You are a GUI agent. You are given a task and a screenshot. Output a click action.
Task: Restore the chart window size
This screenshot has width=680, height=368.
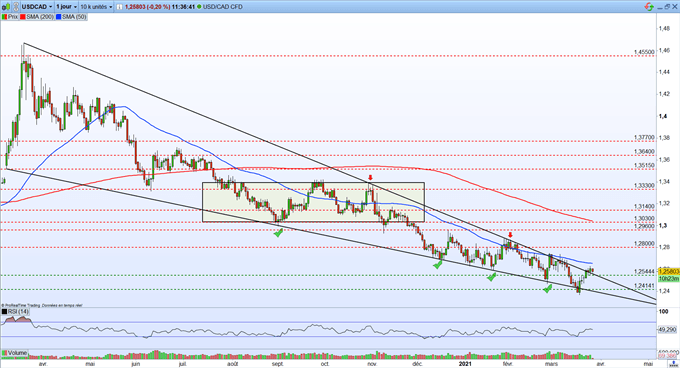667,7
